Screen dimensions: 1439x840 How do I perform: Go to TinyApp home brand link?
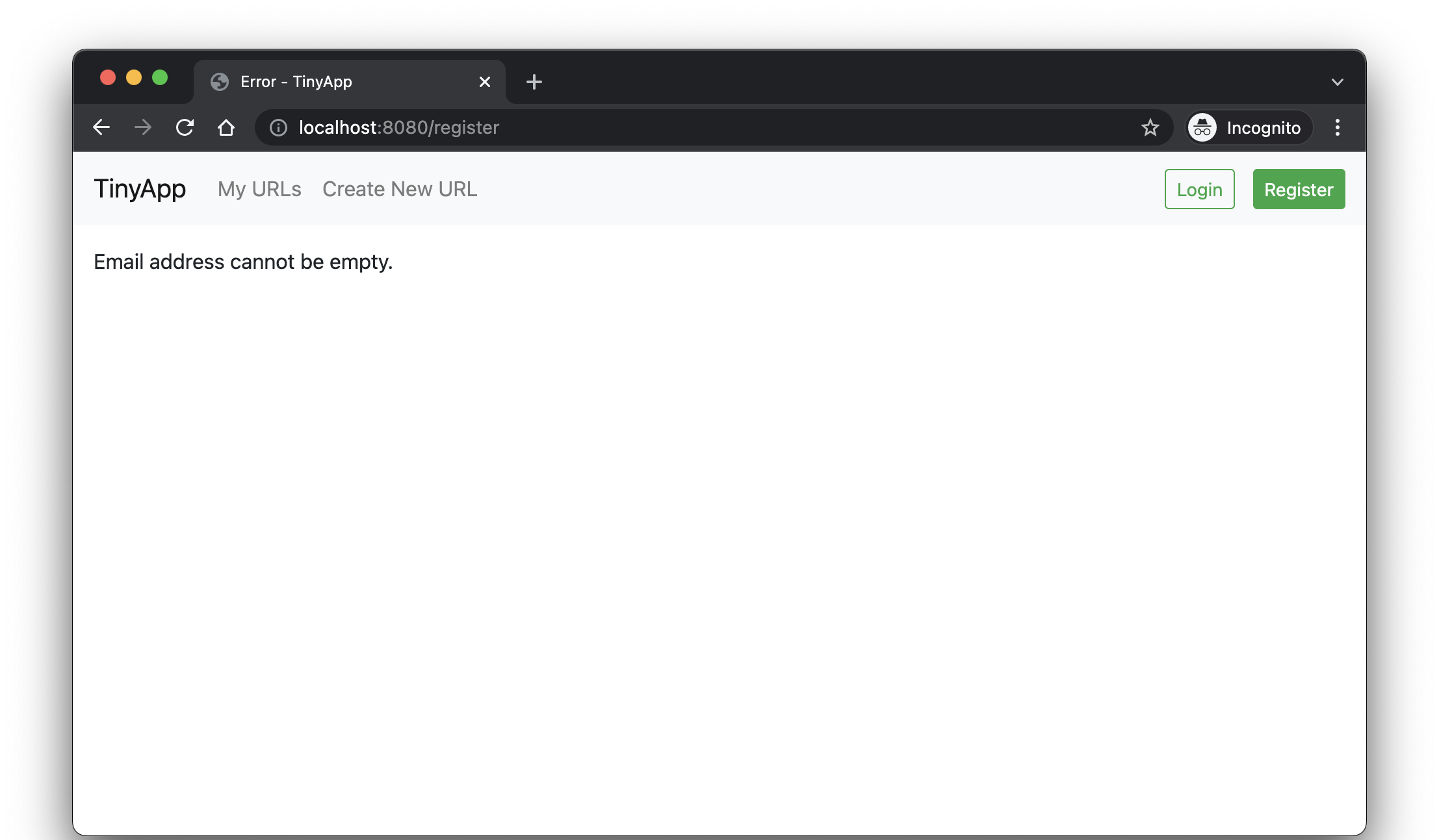(140, 189)
